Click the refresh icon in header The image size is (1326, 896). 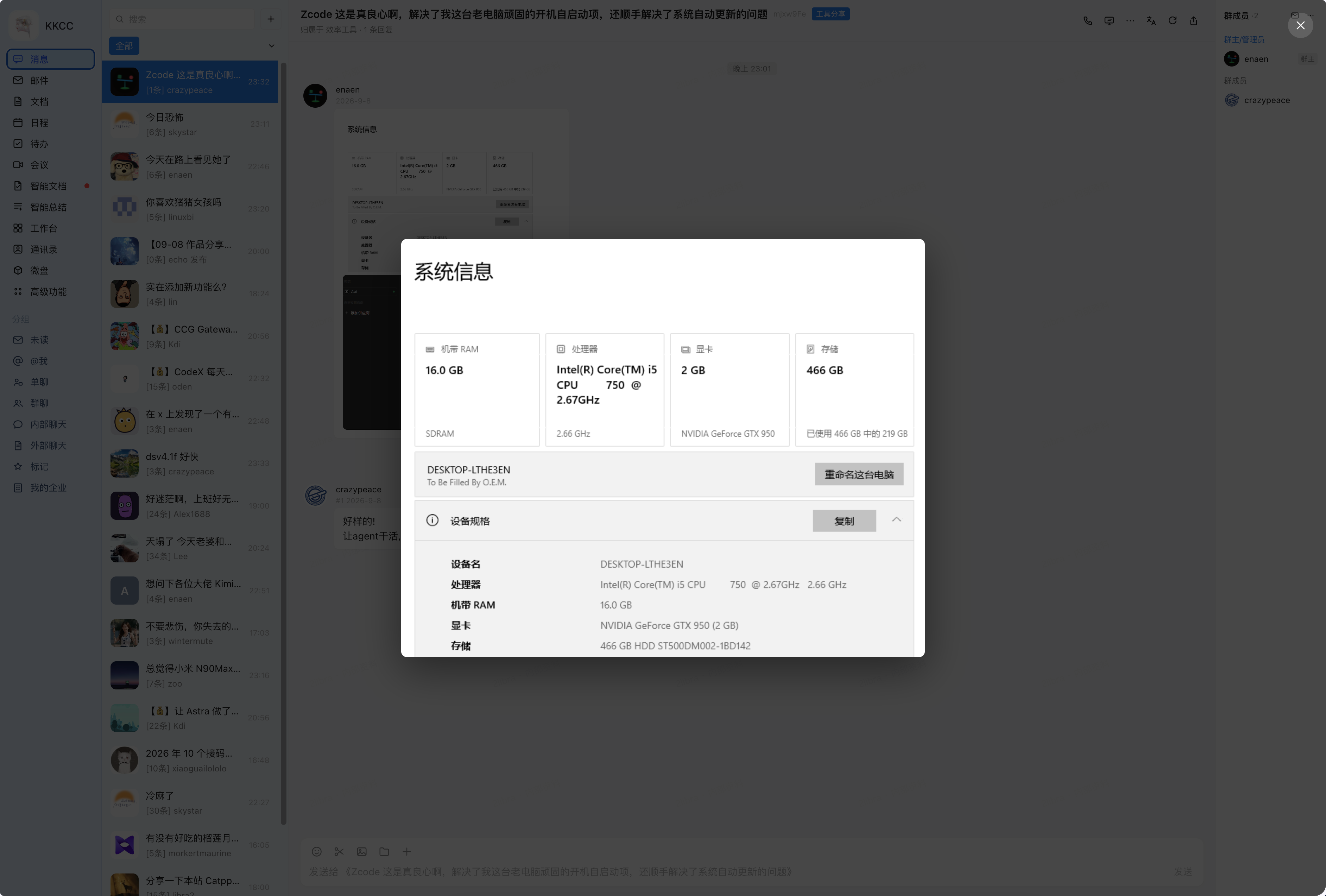pyautogui.click(x=1172, y=20)
